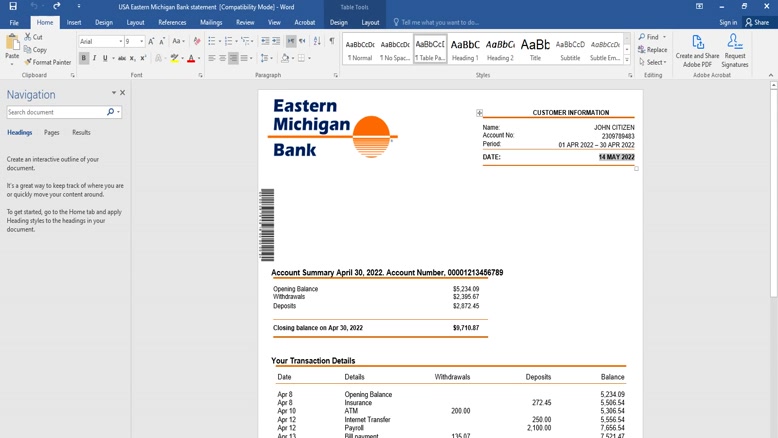Toggle Bold formatting

tap(84, 58)
